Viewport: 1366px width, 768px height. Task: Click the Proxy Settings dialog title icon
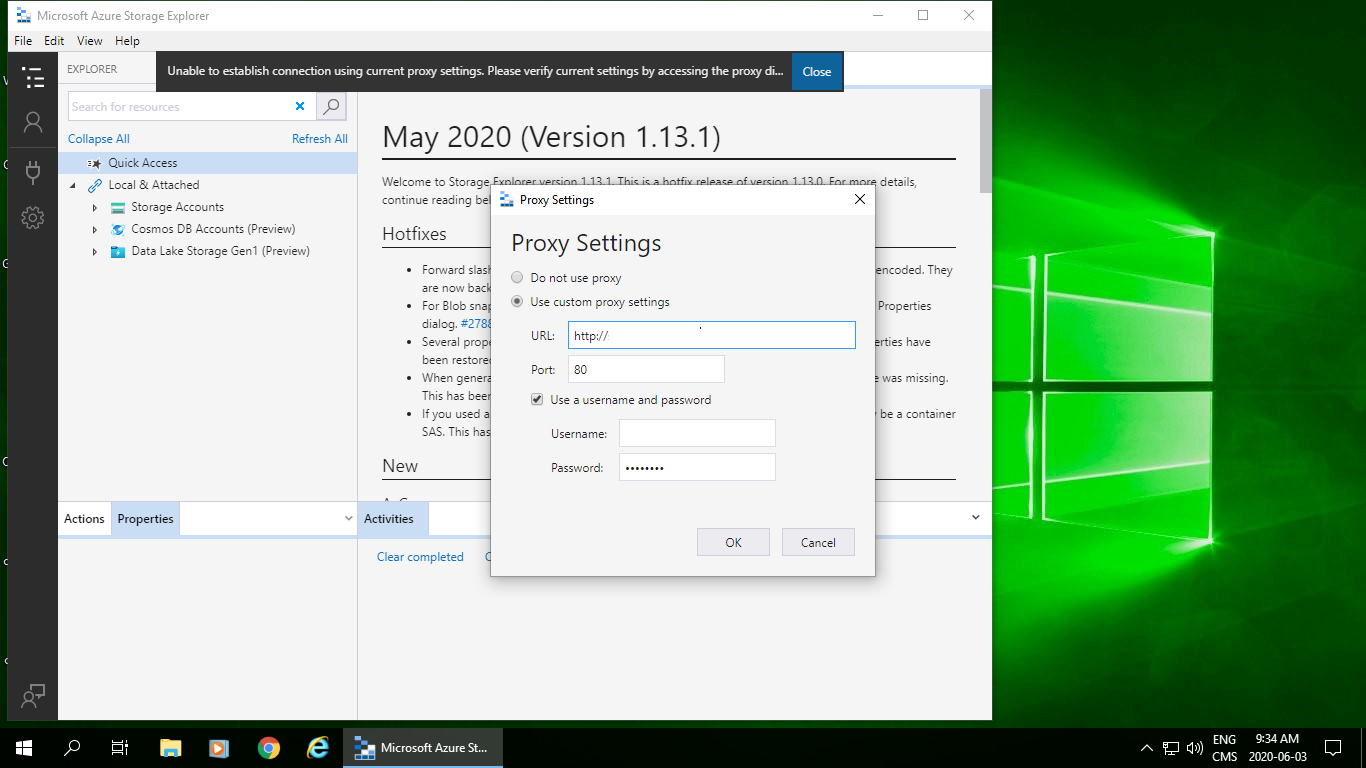pos(506,200)
